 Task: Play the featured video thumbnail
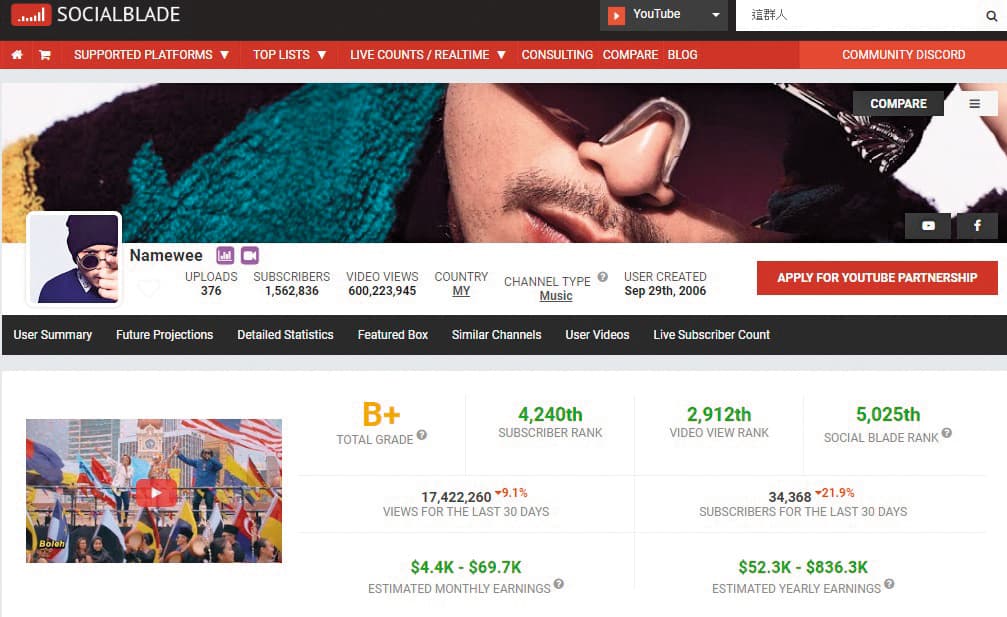coord(154,491)
